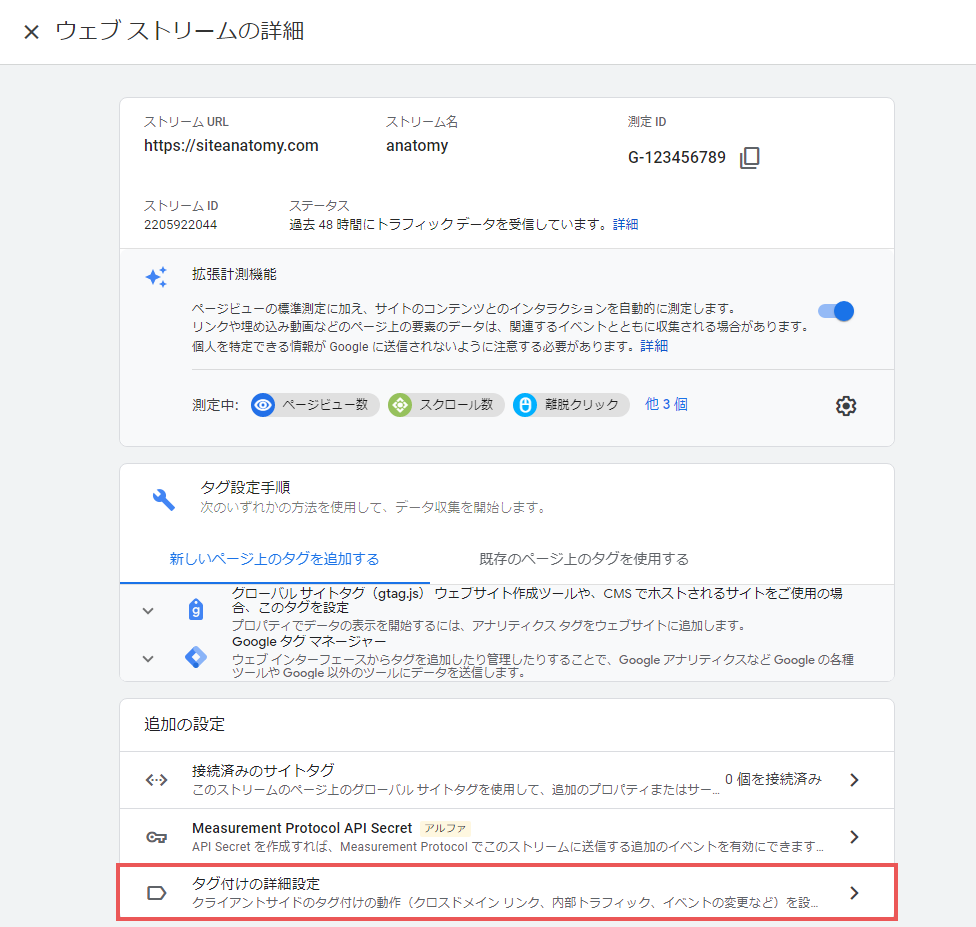The width and height of the screenshot is (976, 927).
Task: Click the ページビュー数 chip
Action: click(315, 405)
